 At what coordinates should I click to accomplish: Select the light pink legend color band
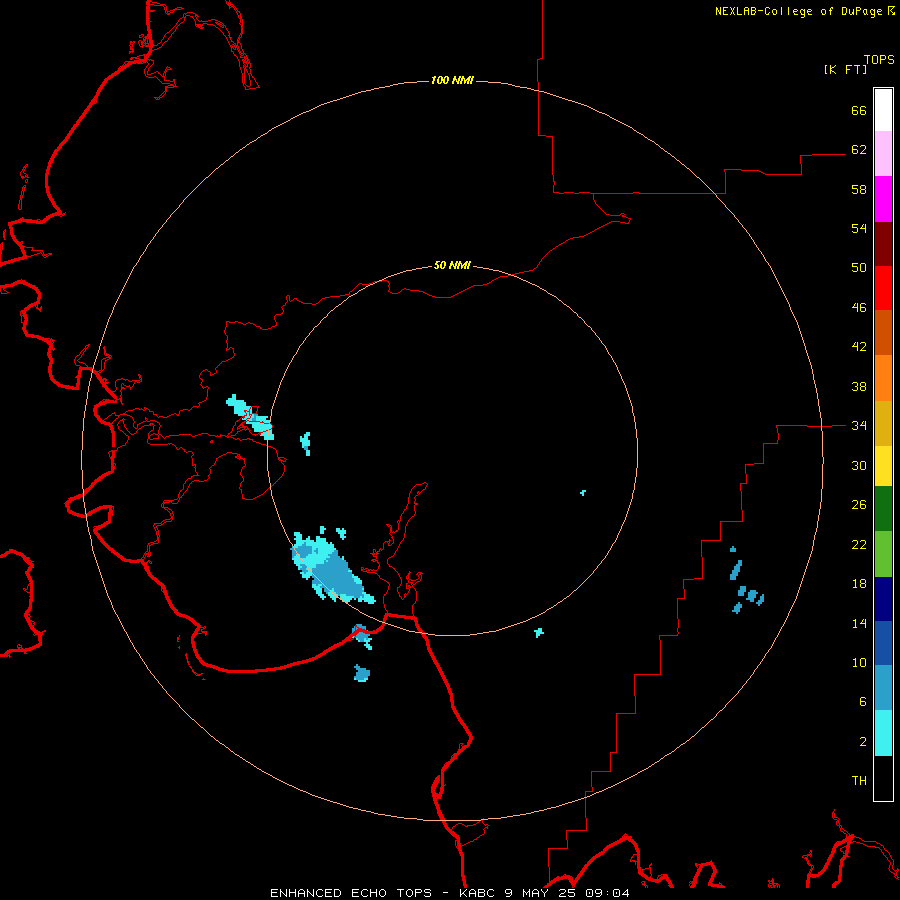point(883,153)
